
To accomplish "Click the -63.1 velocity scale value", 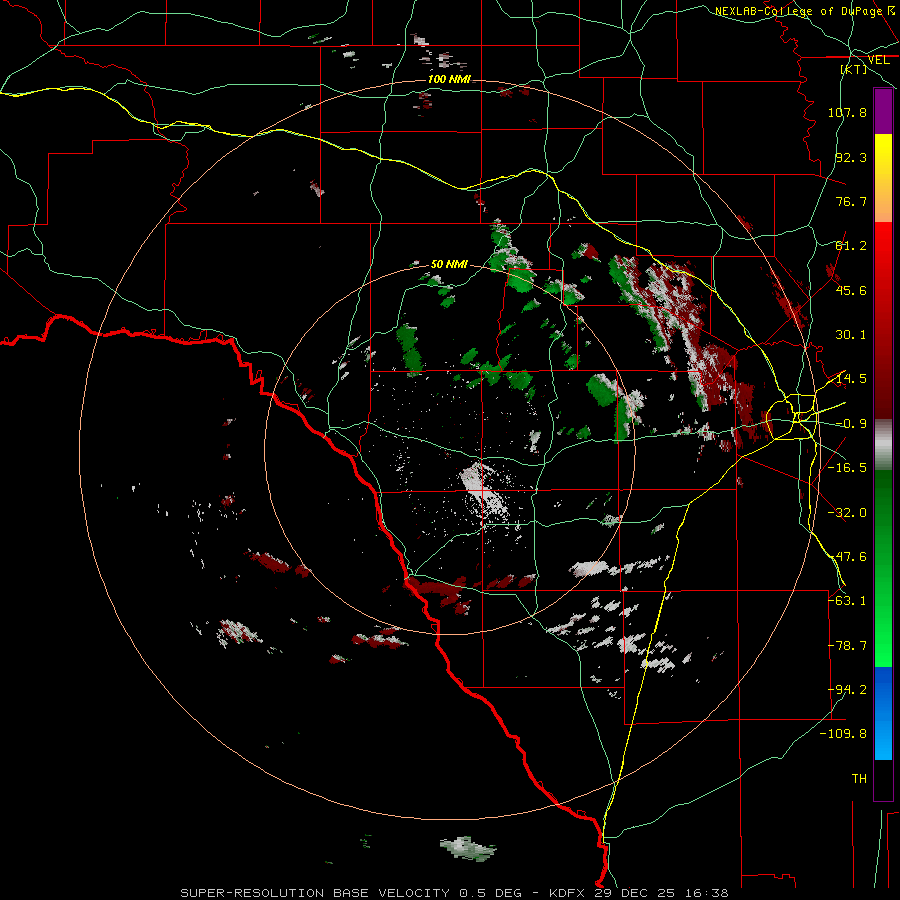I will 847,601.
